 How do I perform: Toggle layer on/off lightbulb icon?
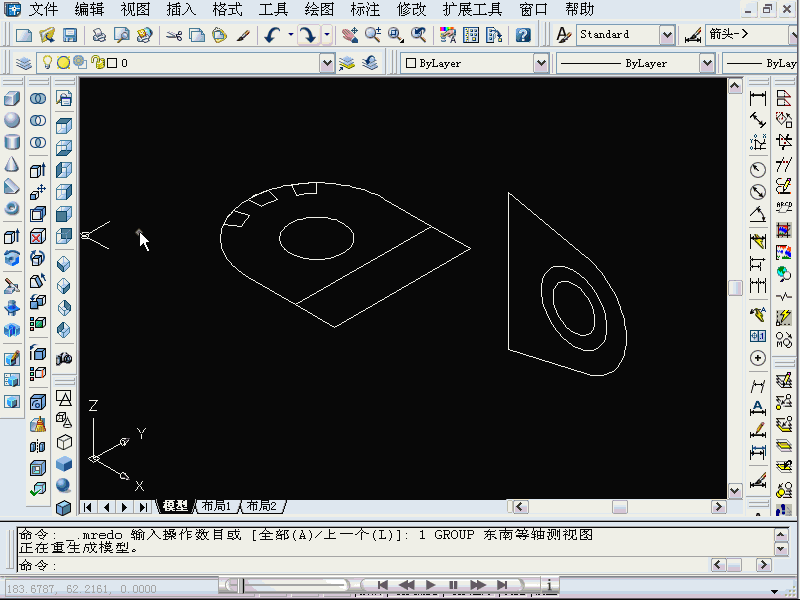47,63
